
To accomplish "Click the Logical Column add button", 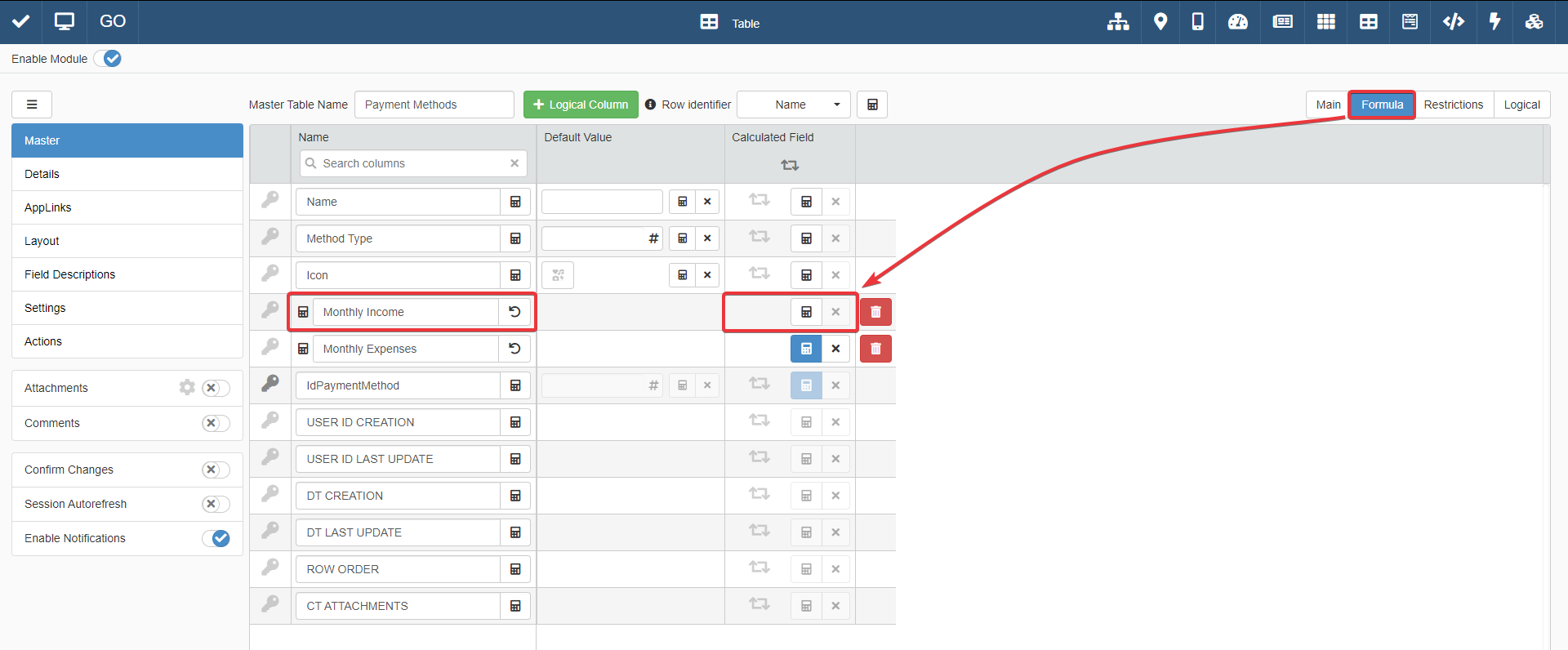I will [x=581, y=105].
